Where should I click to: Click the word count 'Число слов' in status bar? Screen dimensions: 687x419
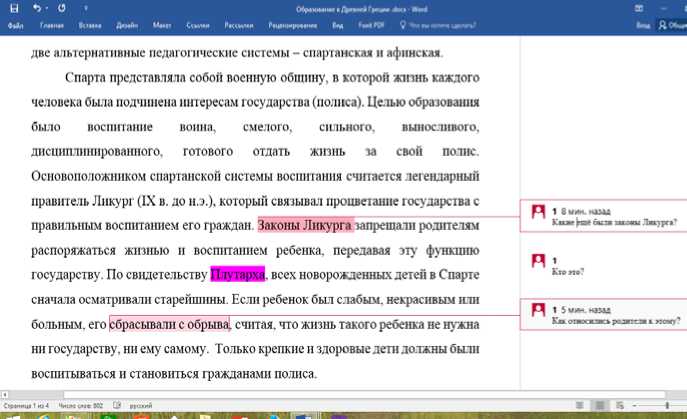pos(81,405)
